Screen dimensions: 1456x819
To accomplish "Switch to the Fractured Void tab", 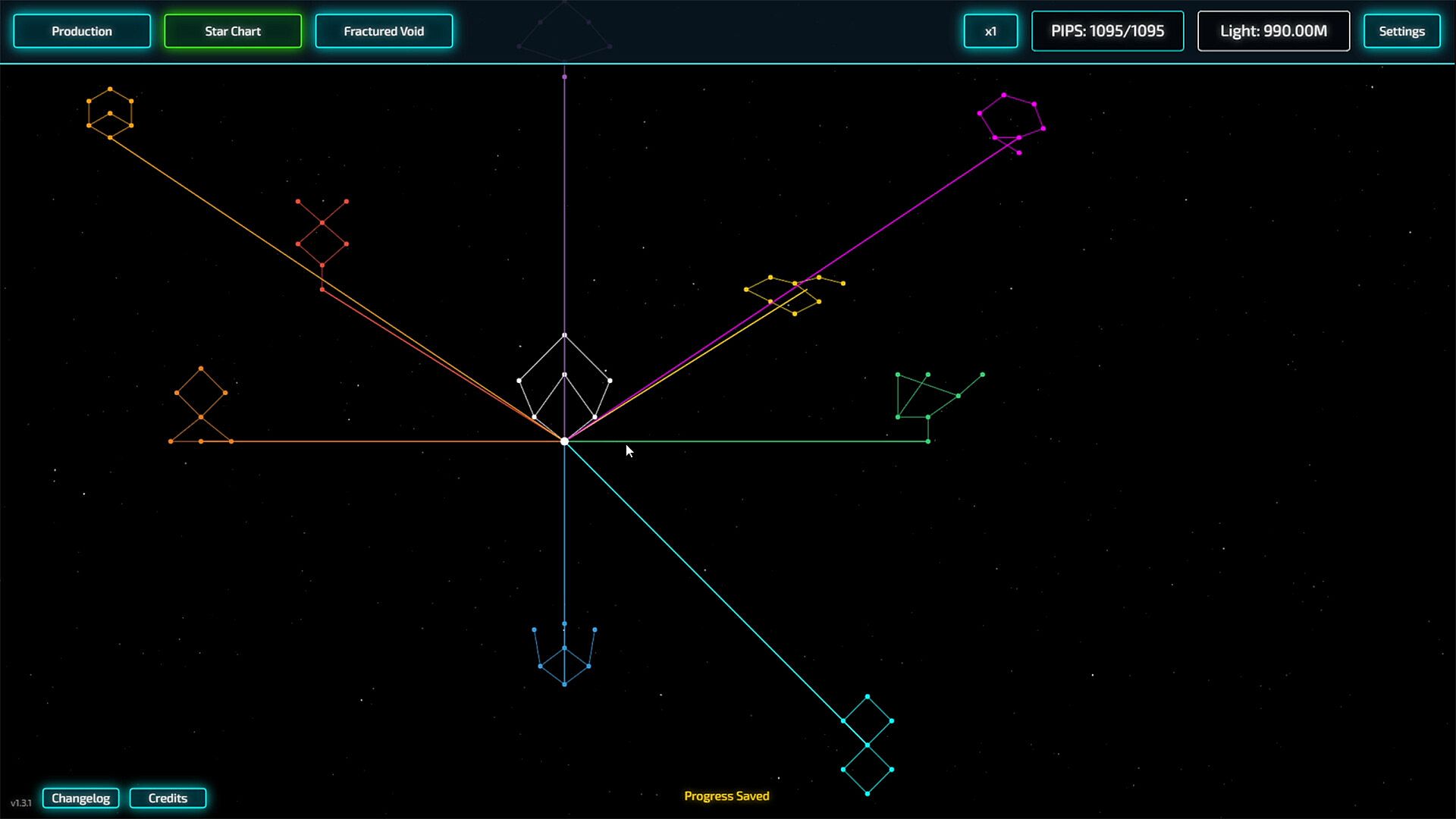I will [384, 31].
